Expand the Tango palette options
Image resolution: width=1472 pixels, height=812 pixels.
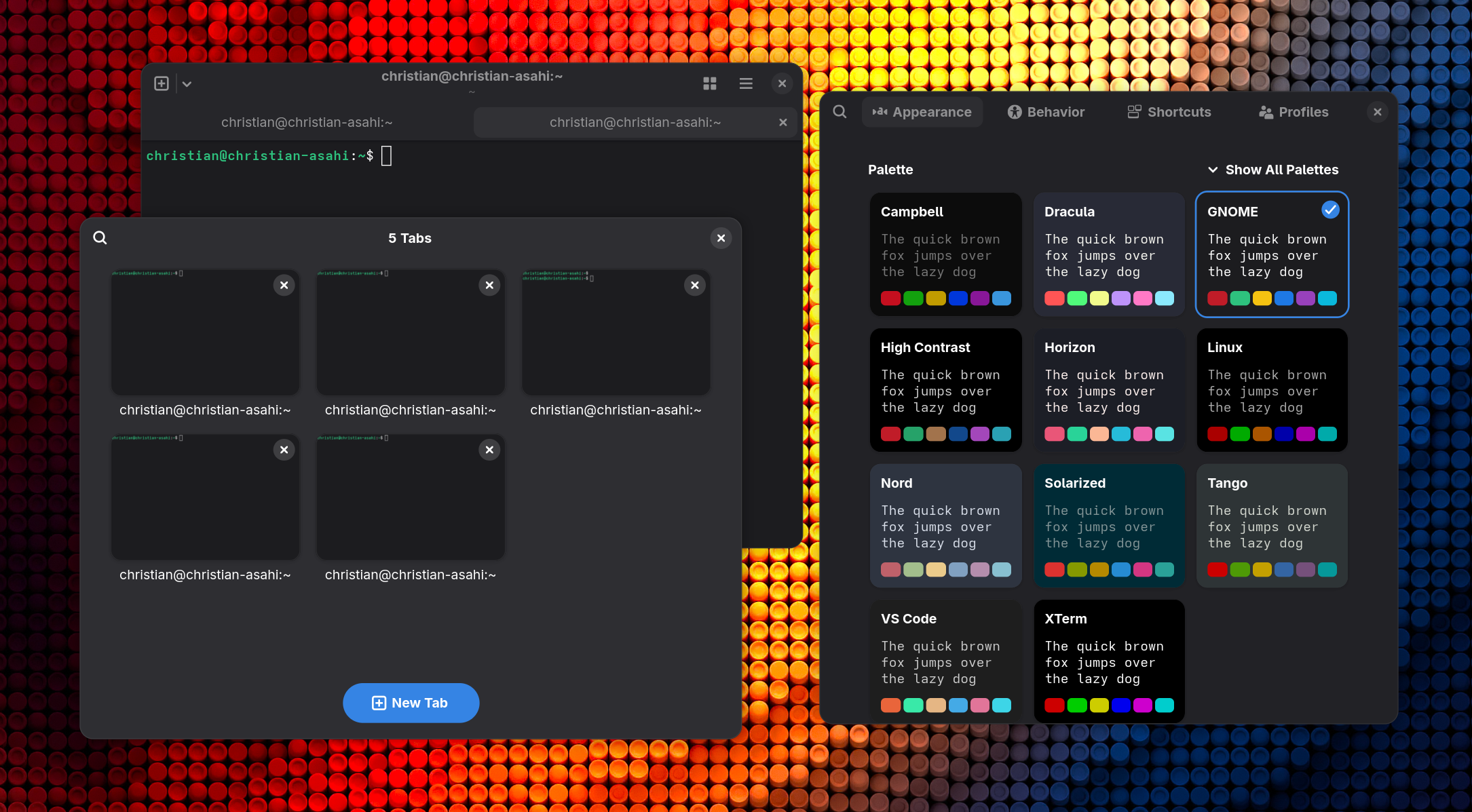click(x=1272, y=526)
